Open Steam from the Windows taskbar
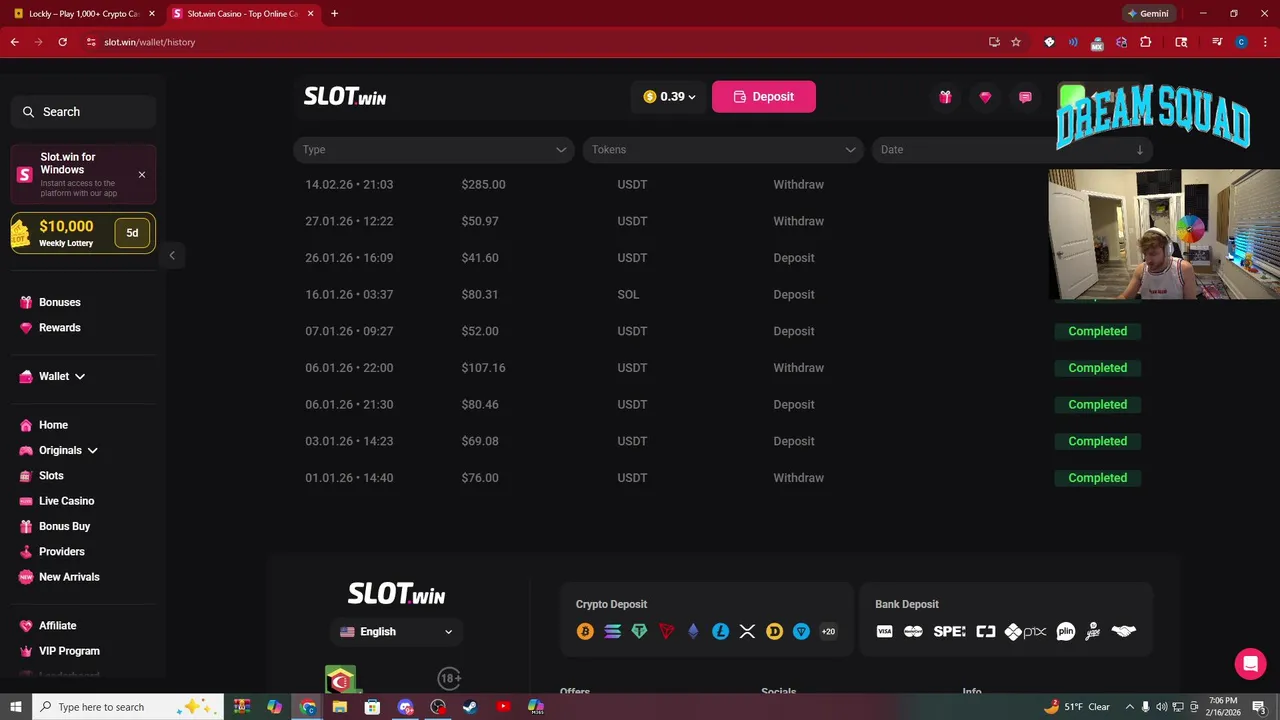Viewport: 1280px width, 720px height. click(470, 707)
